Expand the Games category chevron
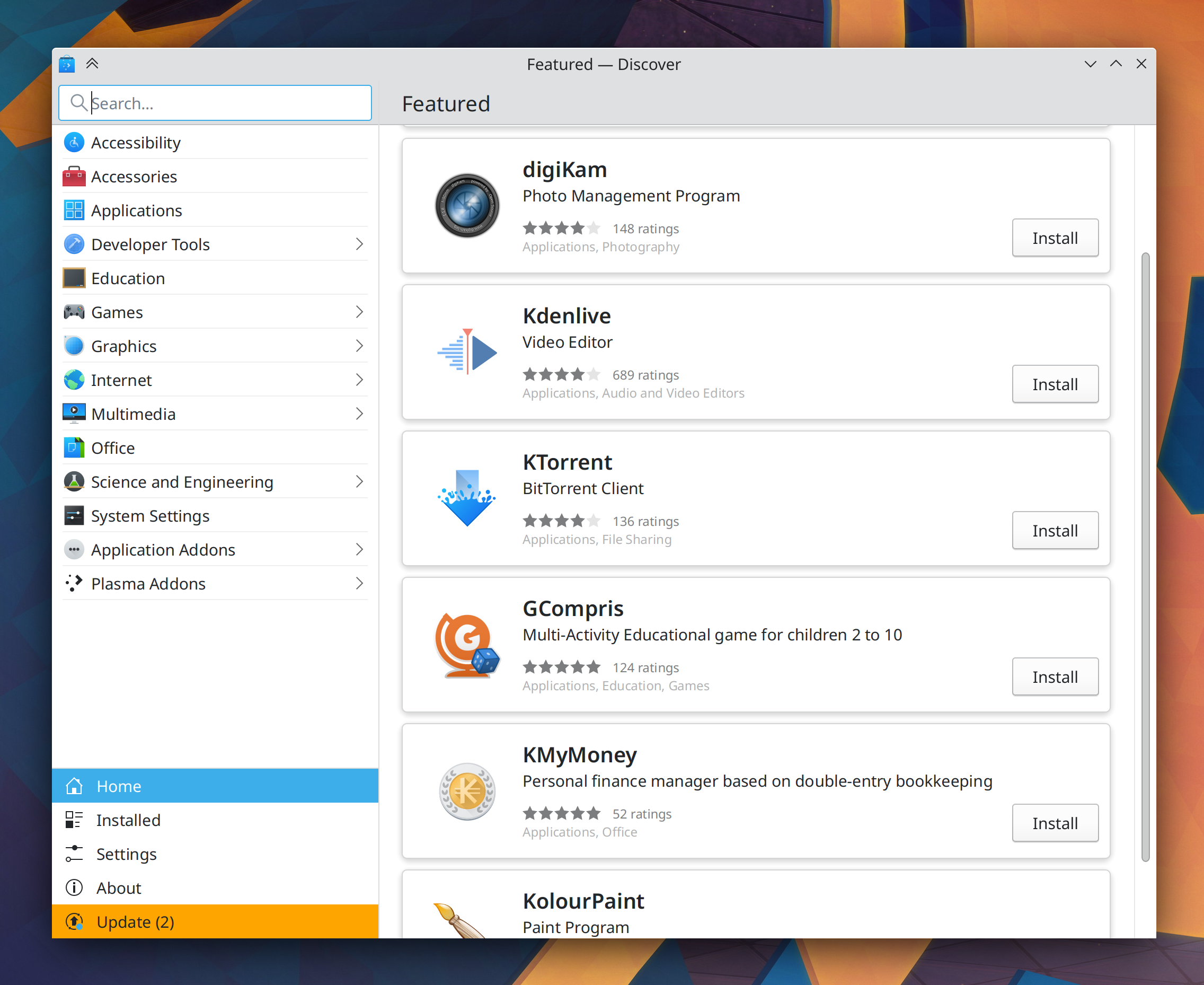 click(x=359, y=312)
